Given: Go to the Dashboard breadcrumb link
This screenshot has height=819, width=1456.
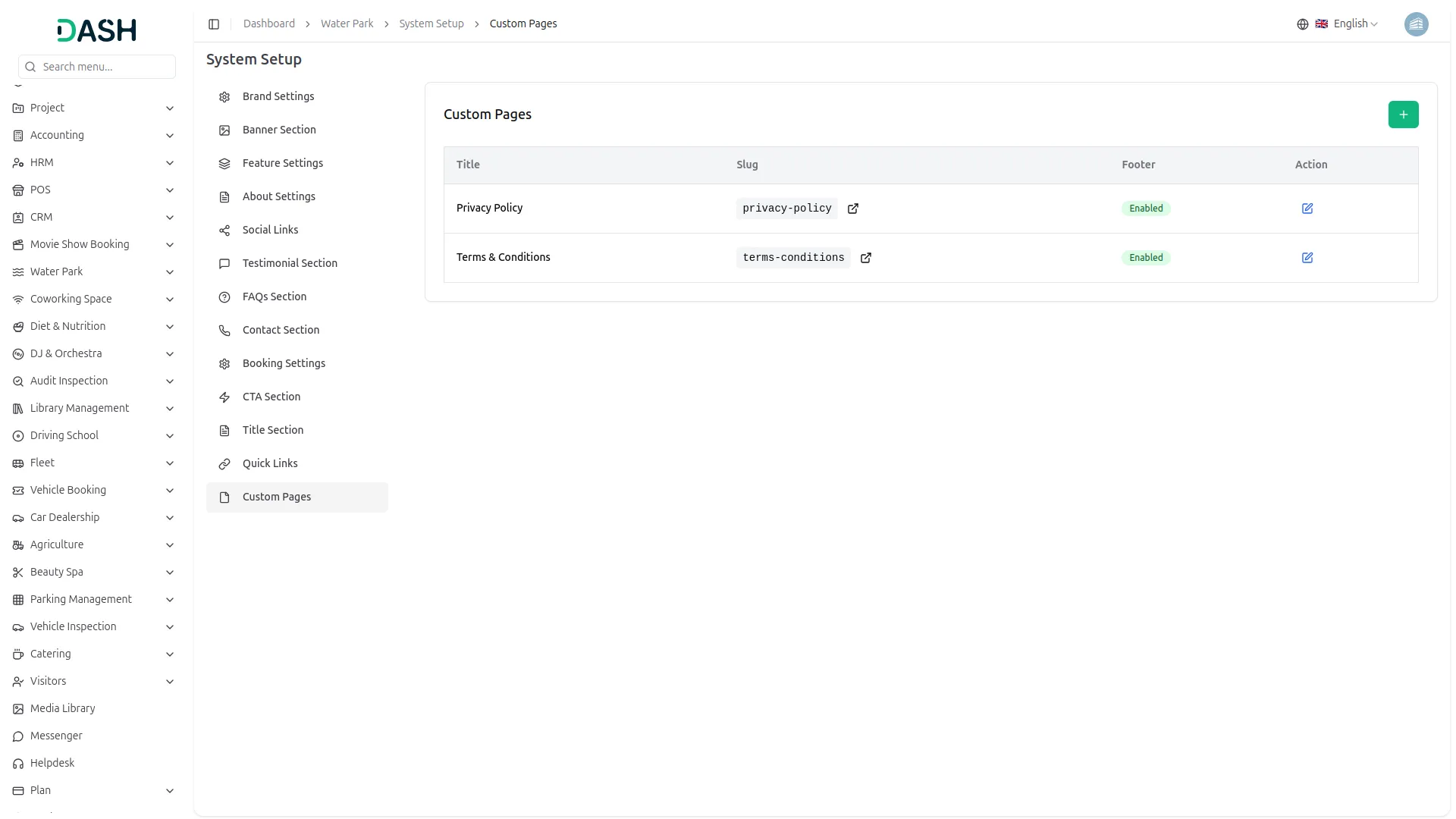Looking at the screenshot, I should 269,24.
